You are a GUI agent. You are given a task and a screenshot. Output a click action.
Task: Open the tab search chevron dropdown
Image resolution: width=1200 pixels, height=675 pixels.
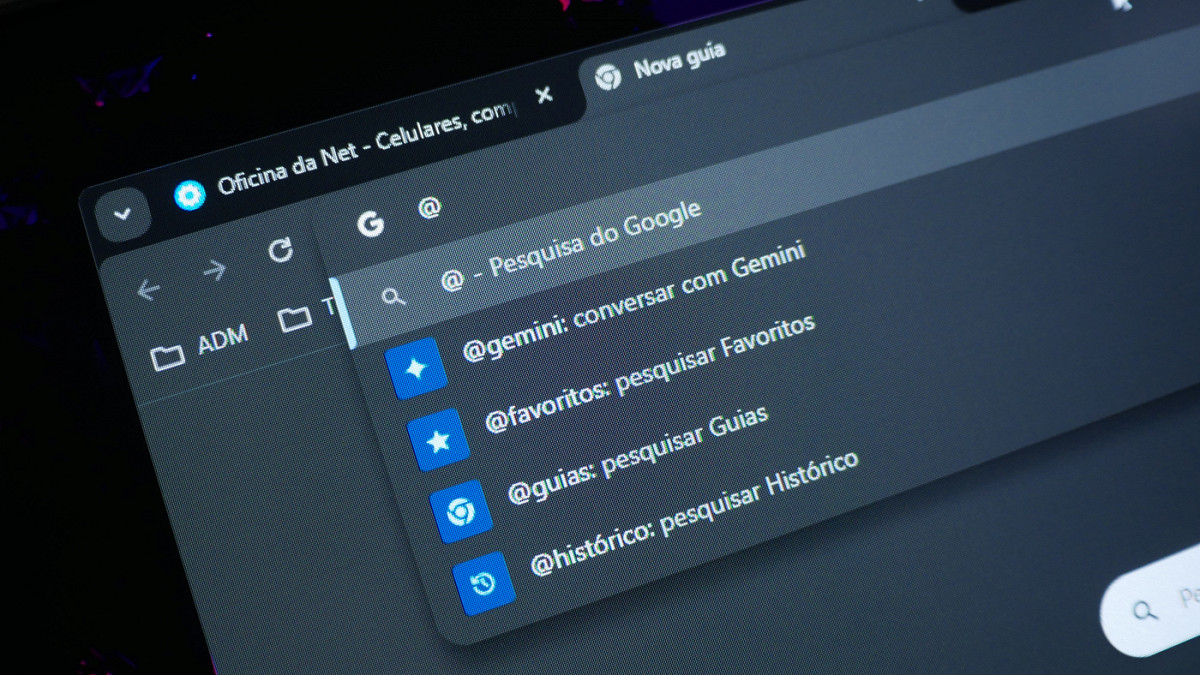(x=123, y=214)
